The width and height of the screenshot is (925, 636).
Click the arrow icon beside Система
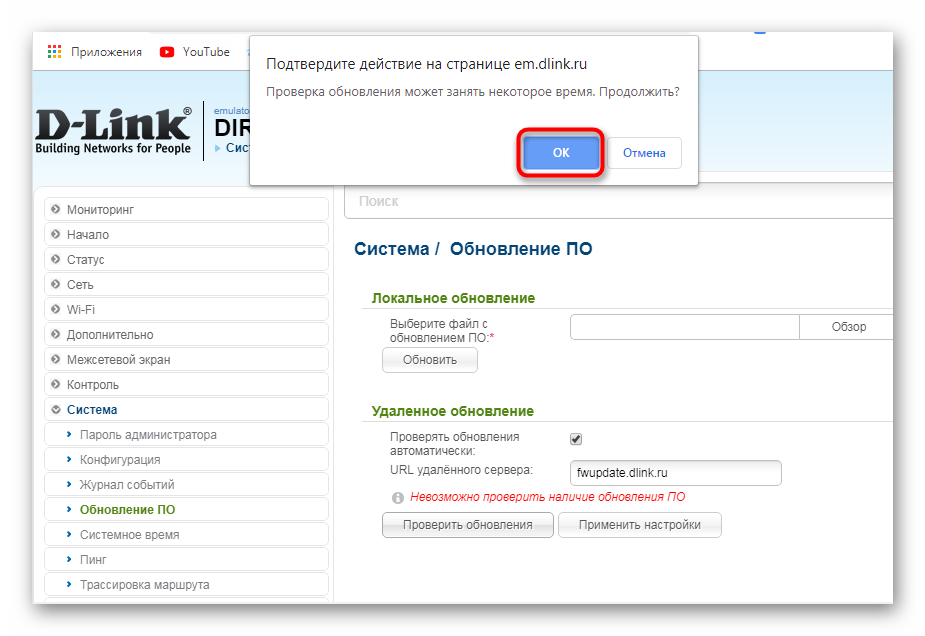coord(55,409)
